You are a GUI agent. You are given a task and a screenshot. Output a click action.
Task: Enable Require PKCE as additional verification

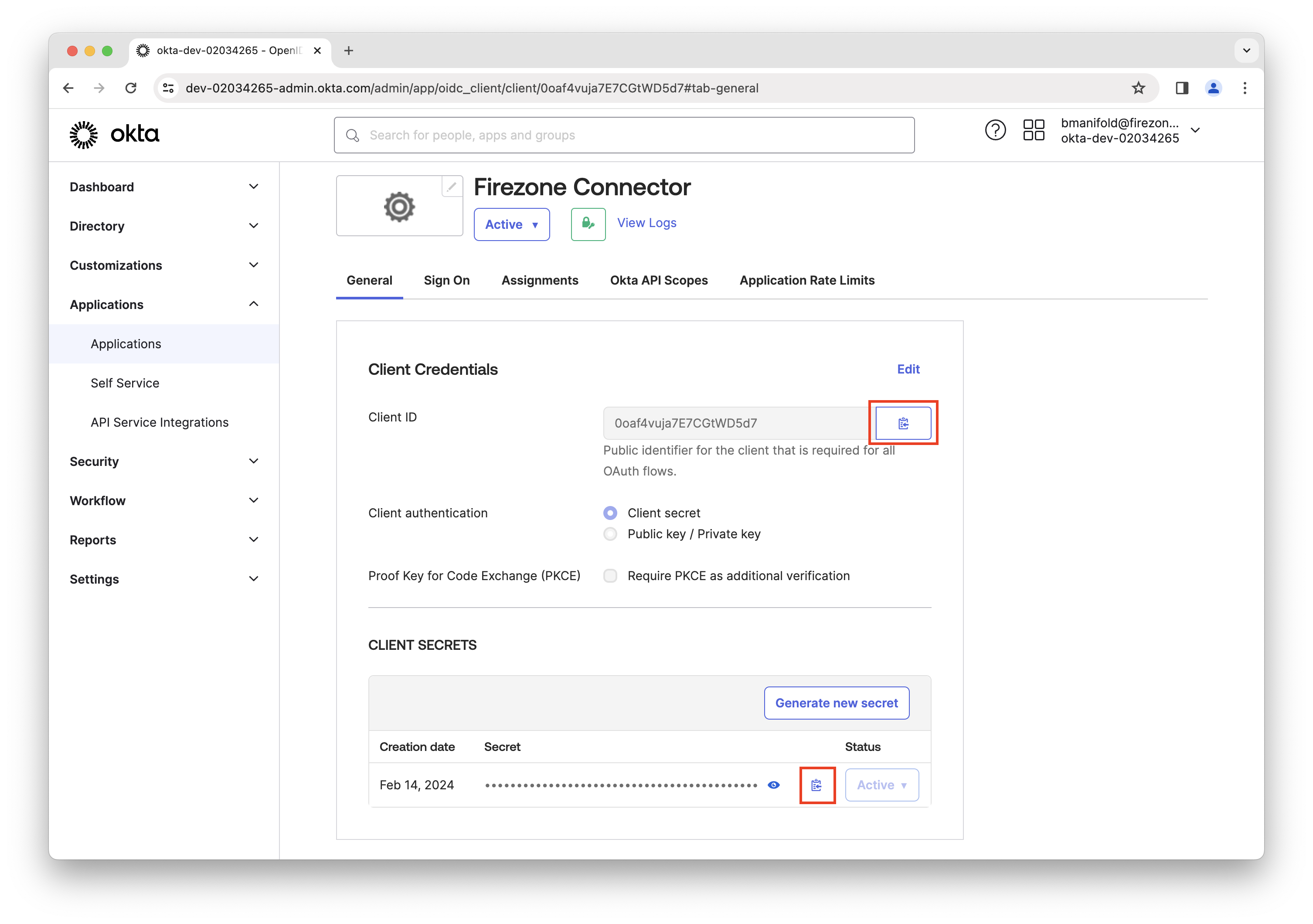[610, 576]
